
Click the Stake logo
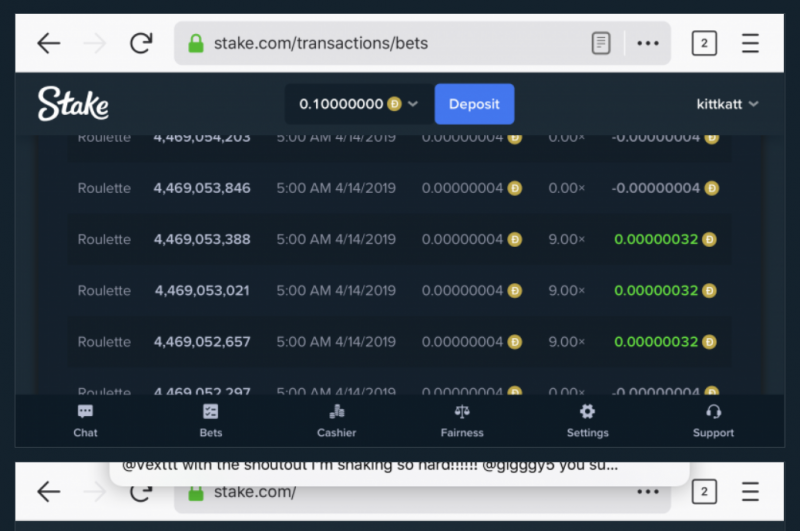pos(73,104)
